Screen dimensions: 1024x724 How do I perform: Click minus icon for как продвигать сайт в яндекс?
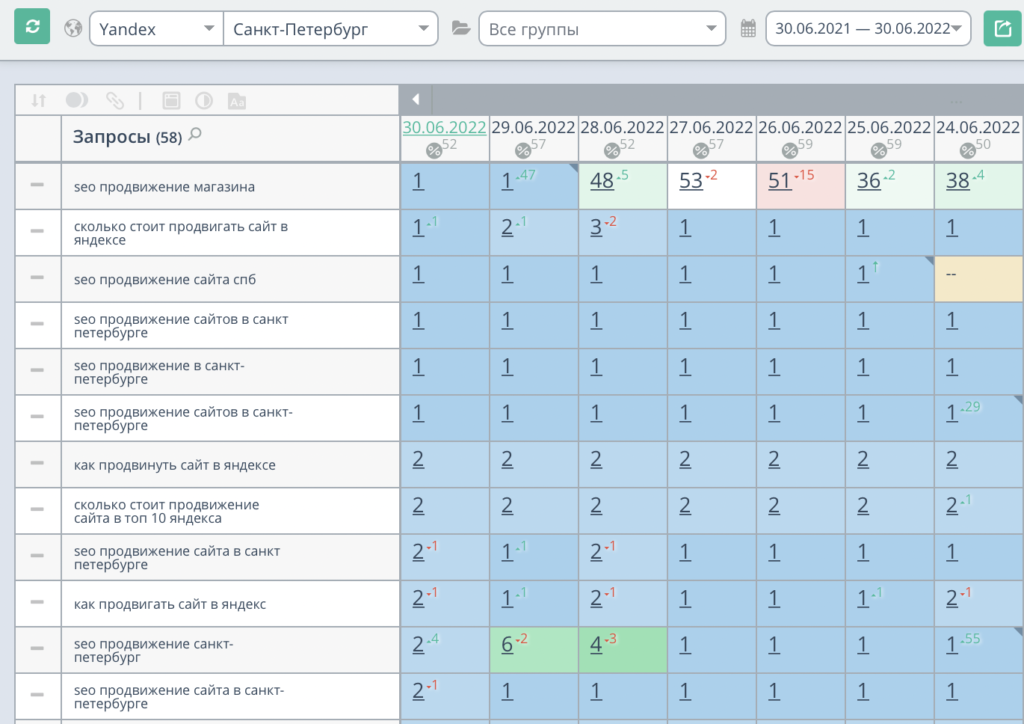tap(37, 602)
